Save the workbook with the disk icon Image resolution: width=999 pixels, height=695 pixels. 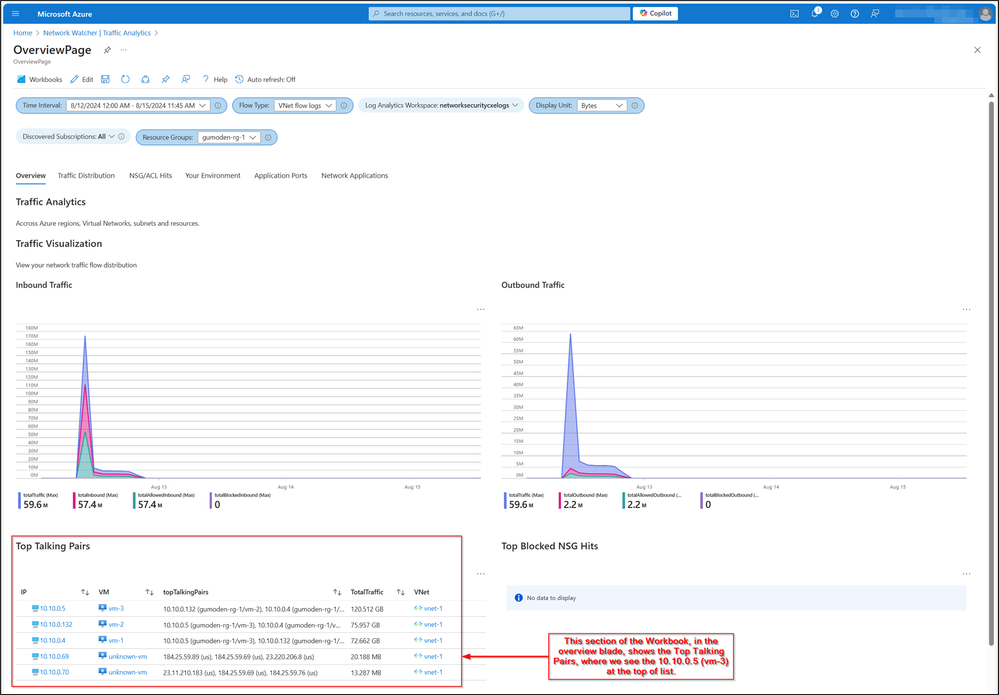tap(105, 80)
